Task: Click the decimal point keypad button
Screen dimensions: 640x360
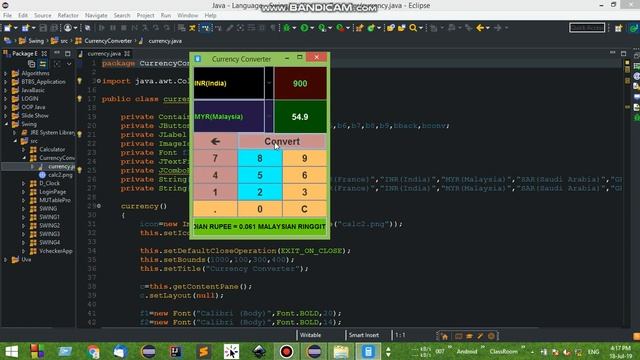Action: [x=215, y=209]
